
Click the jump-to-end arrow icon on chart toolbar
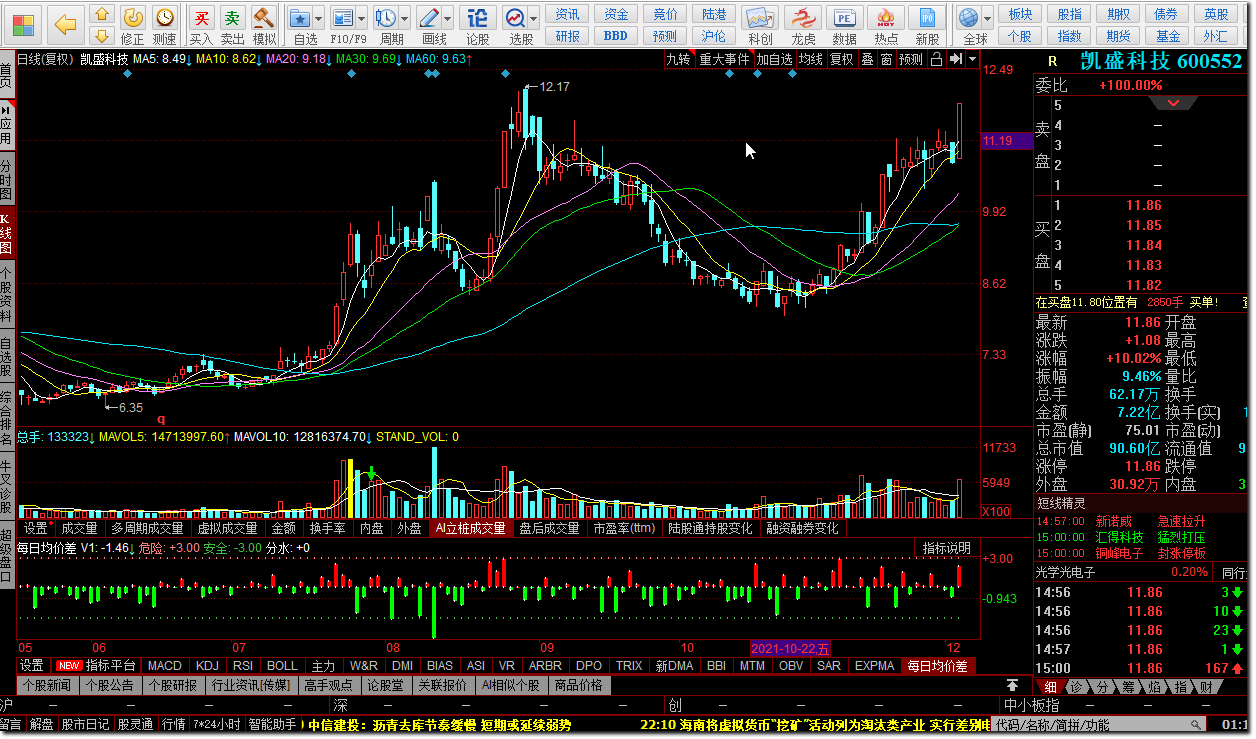click(956, 59)
